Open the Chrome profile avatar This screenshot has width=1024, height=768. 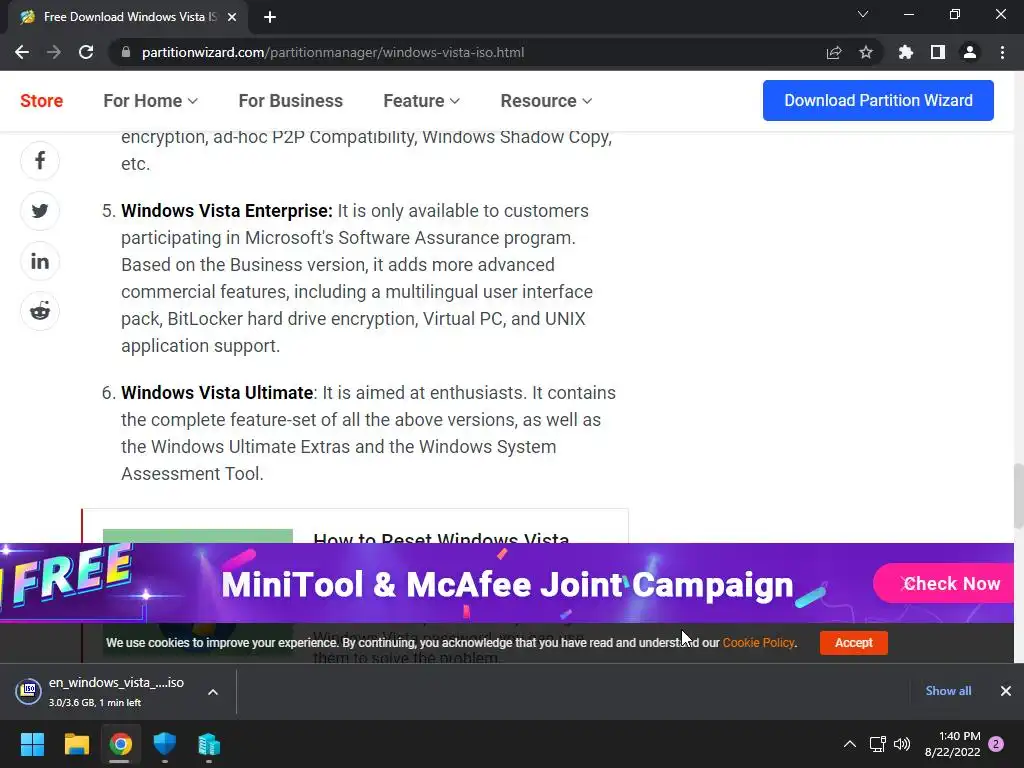coord(970,52)
